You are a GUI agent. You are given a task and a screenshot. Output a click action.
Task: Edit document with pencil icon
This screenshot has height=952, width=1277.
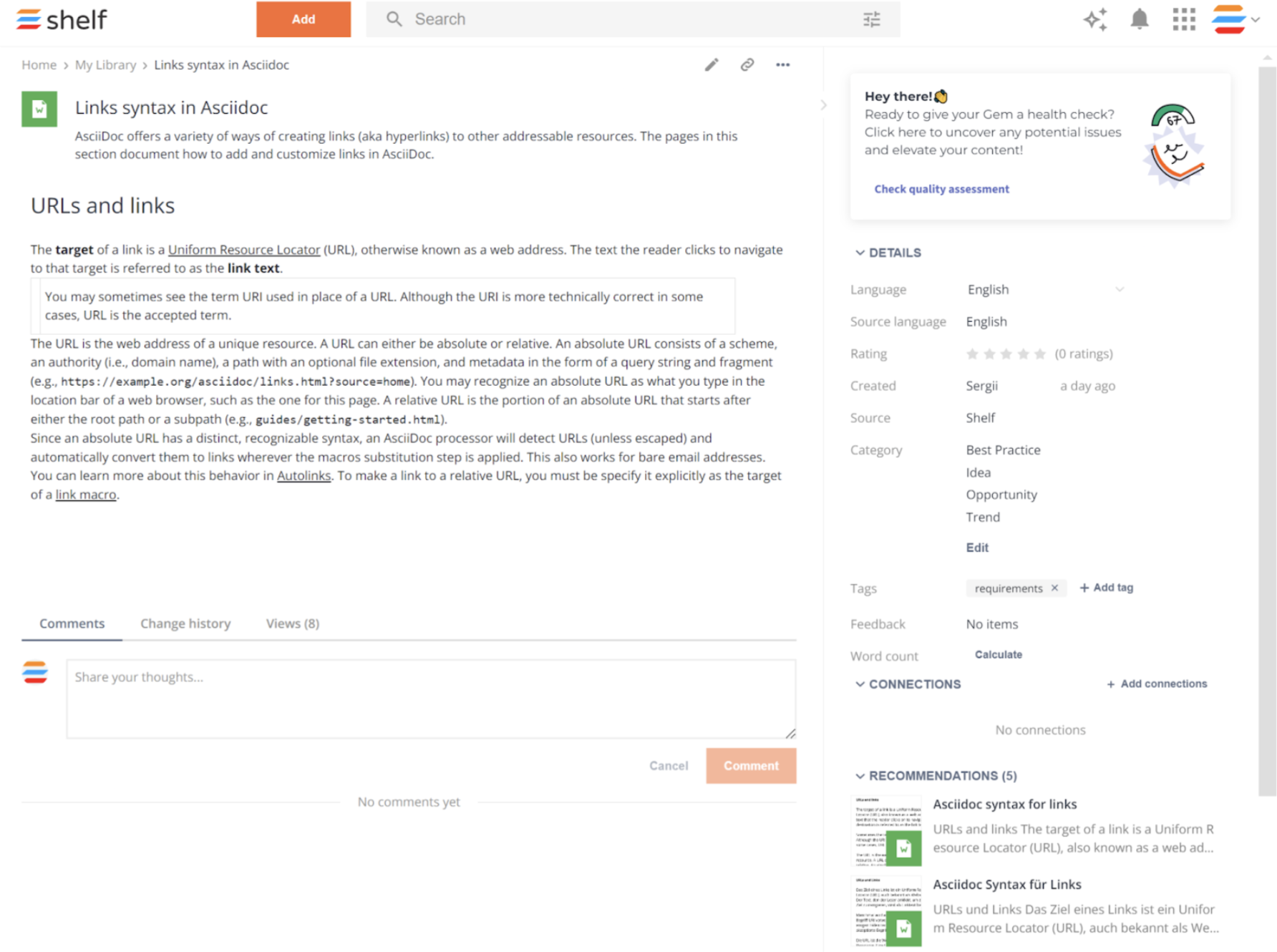click(712, 65)
